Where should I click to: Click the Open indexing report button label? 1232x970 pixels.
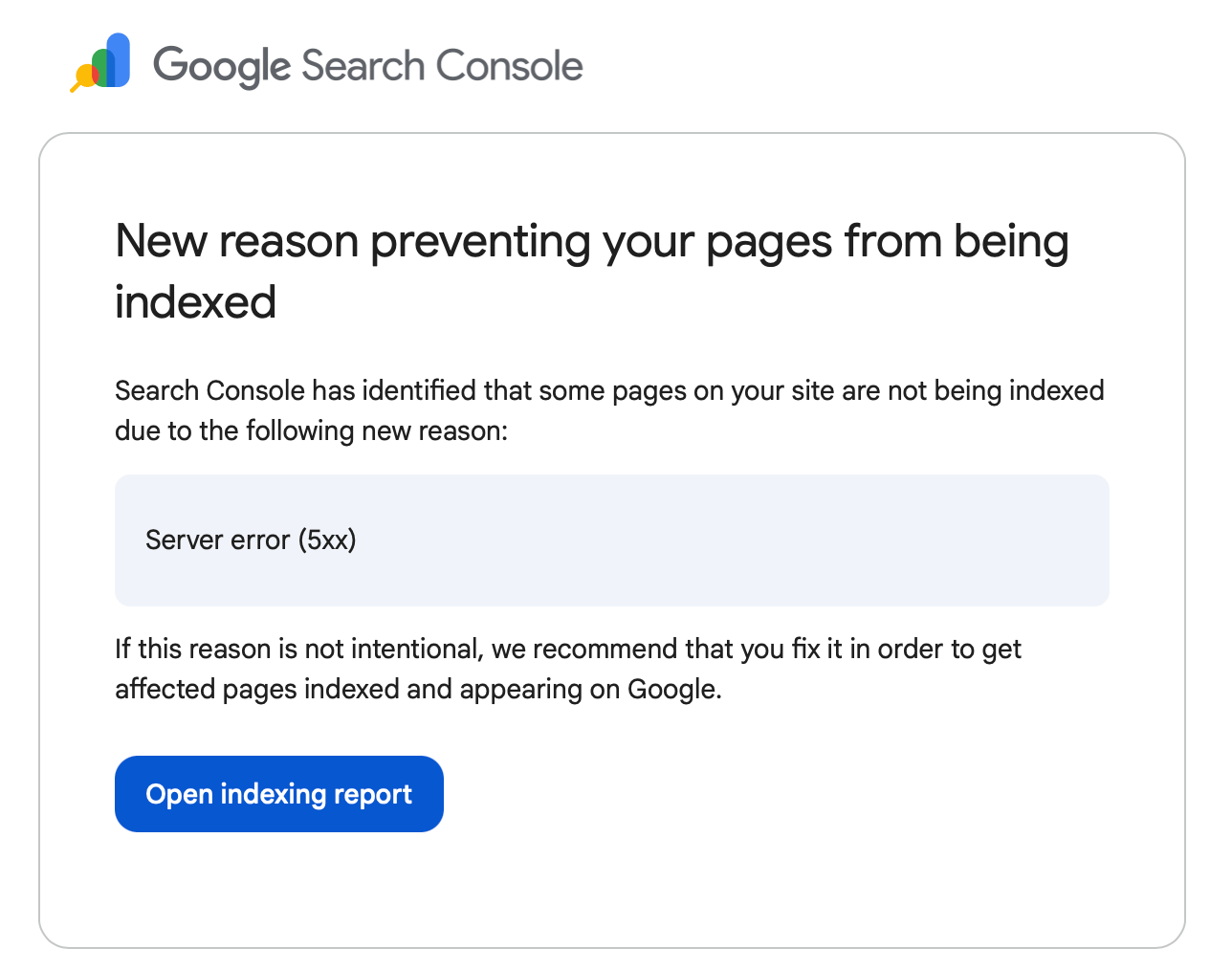[x=278, y=793]
